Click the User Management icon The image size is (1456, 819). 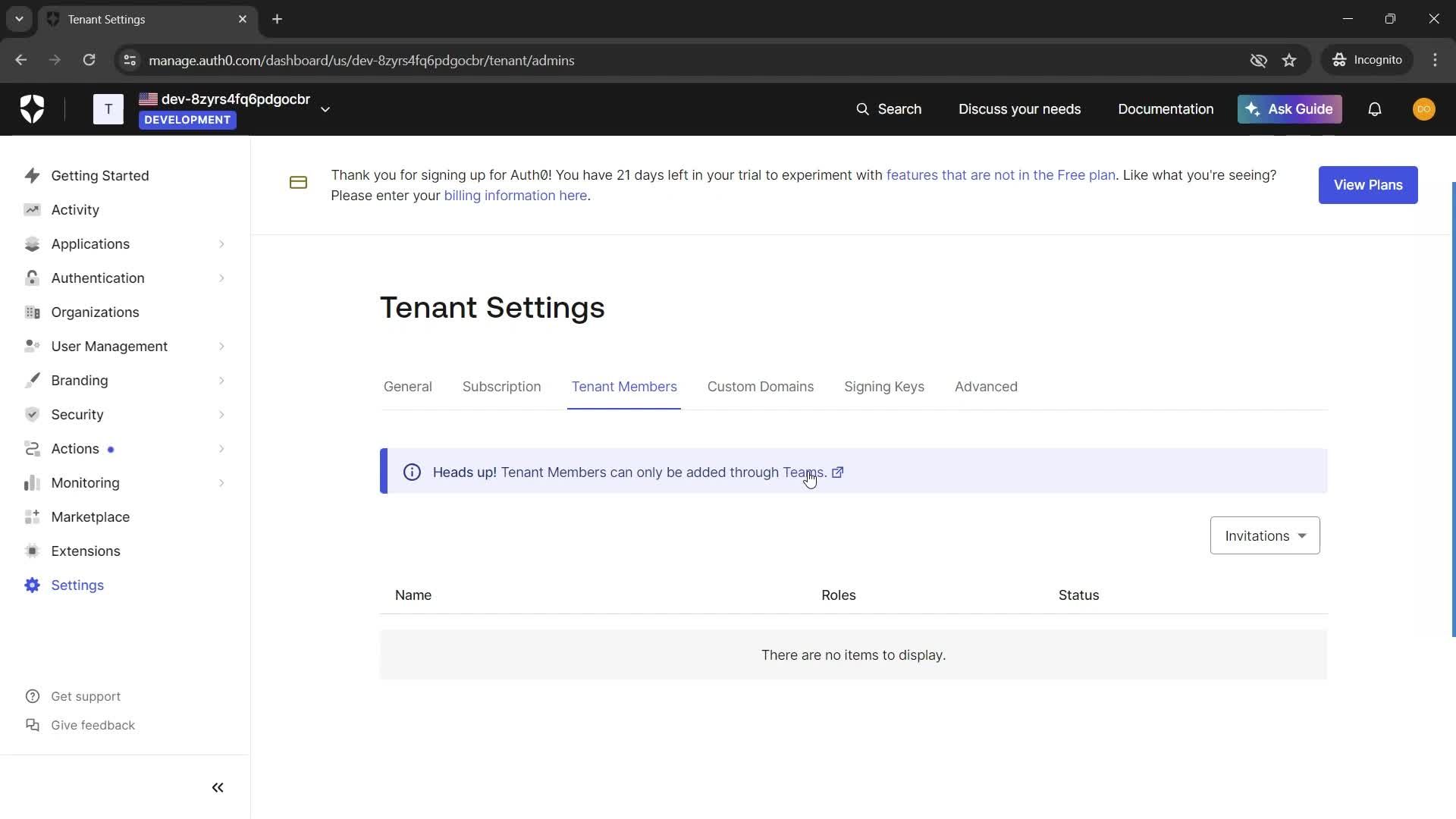tap(32, 347)
